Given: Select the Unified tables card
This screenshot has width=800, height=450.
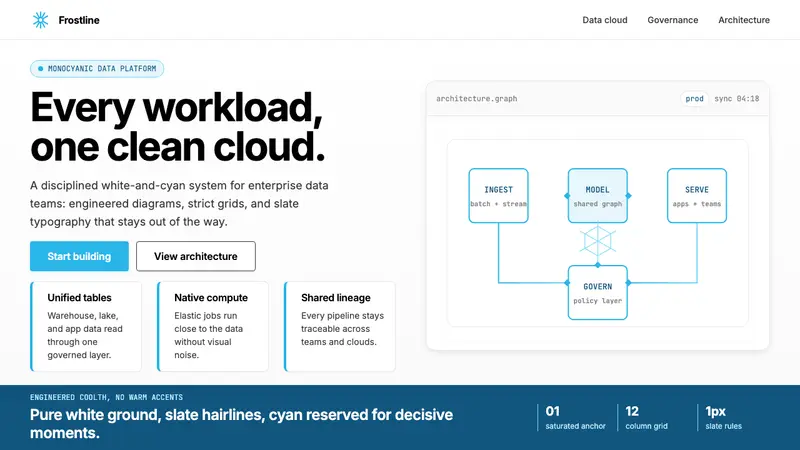Looking at the screenshot, I should point(86,327).
